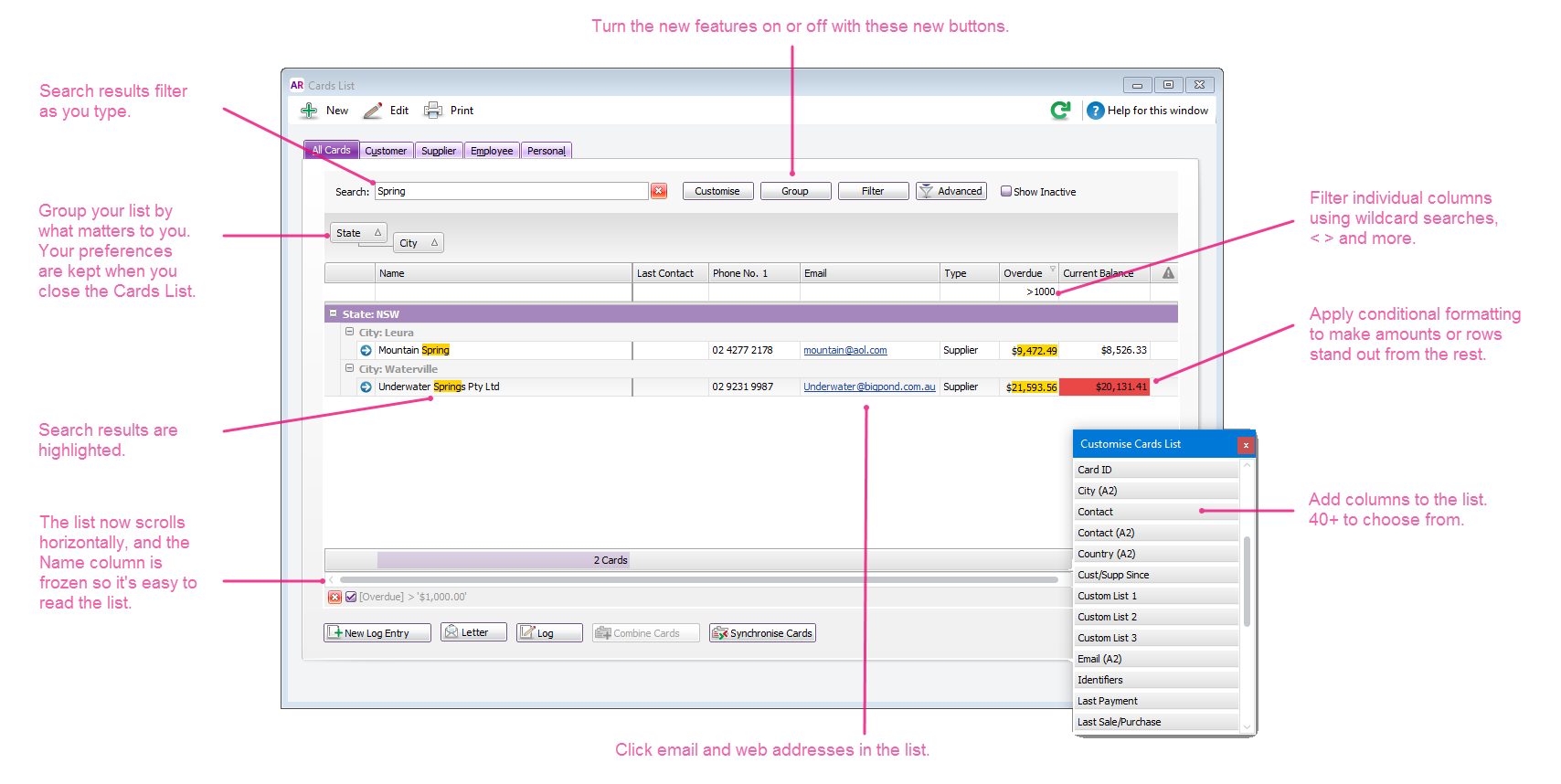1561x784 pixels.
Task: Select Cust/Supp Since in Customise list
Action: 1156,575
